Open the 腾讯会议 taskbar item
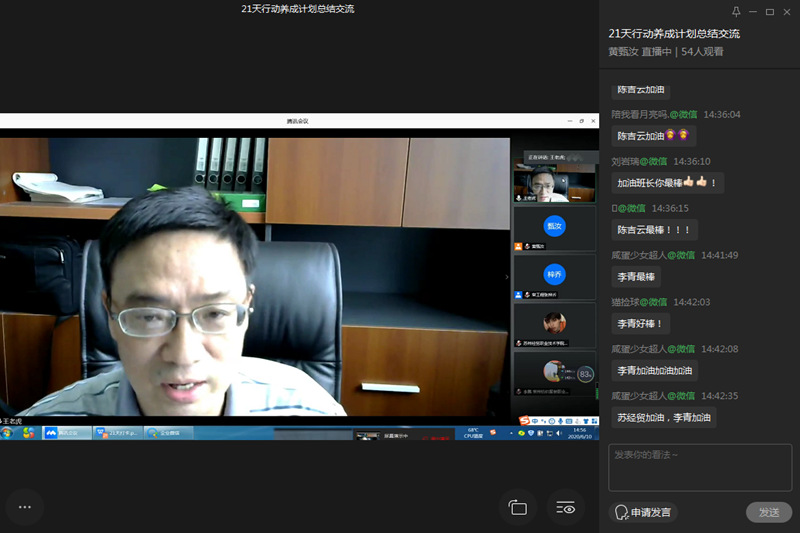 point(67,433)
